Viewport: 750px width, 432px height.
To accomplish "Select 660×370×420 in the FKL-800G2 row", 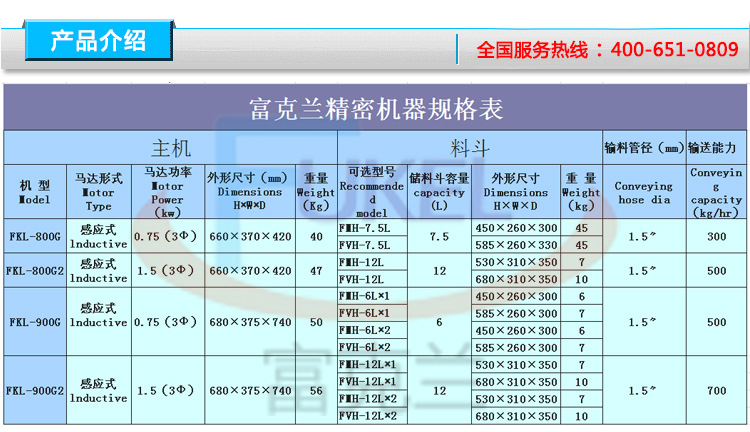I will [x=250, y=271].
